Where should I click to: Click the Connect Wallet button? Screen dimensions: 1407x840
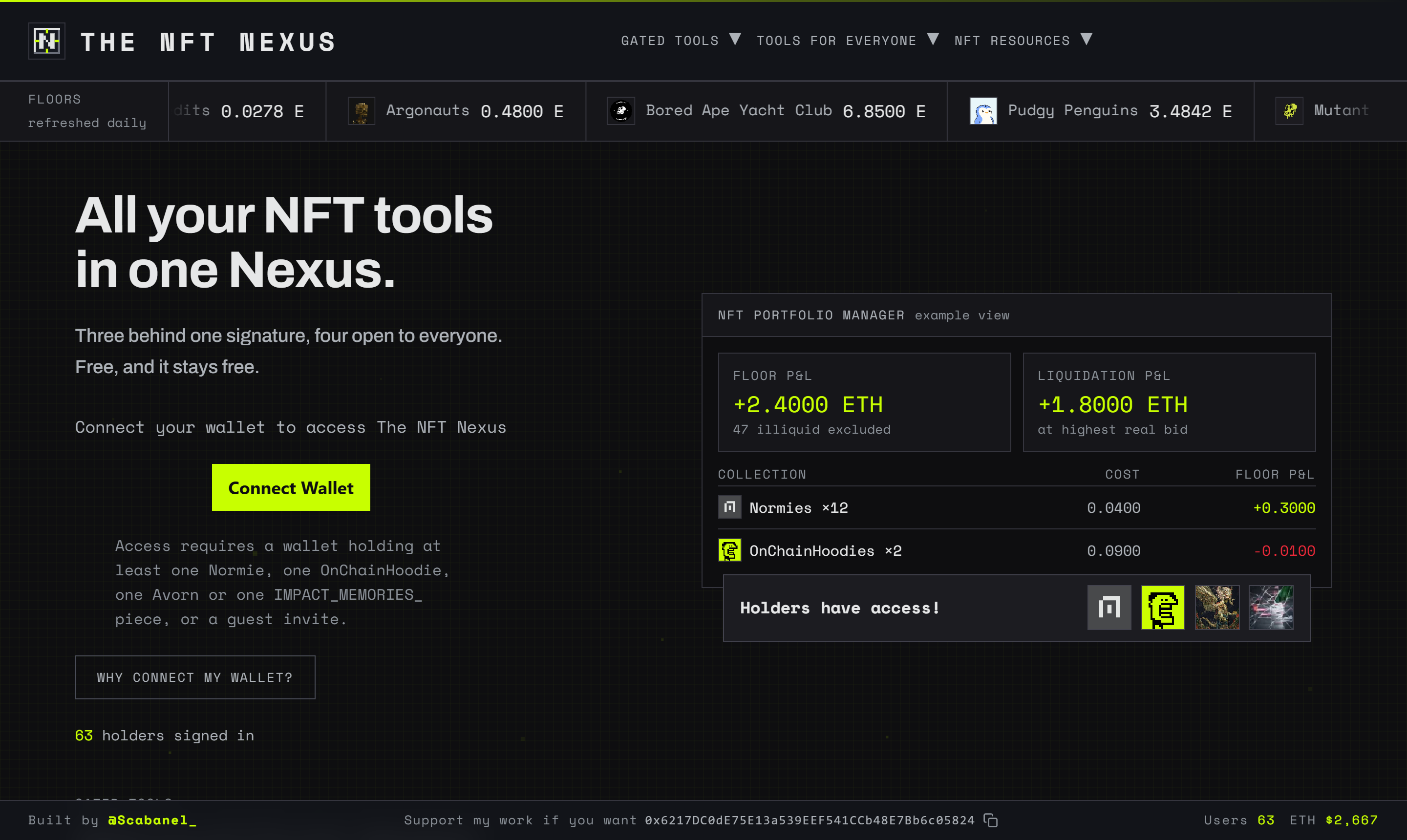(291, 487)
